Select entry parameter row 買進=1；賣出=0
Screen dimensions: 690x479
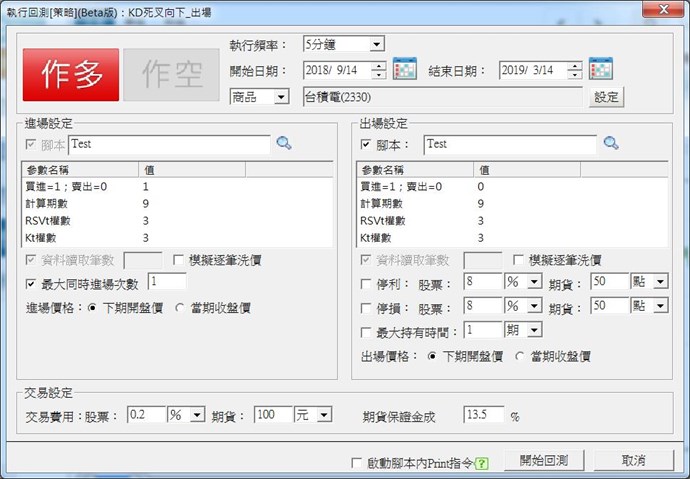177,186
